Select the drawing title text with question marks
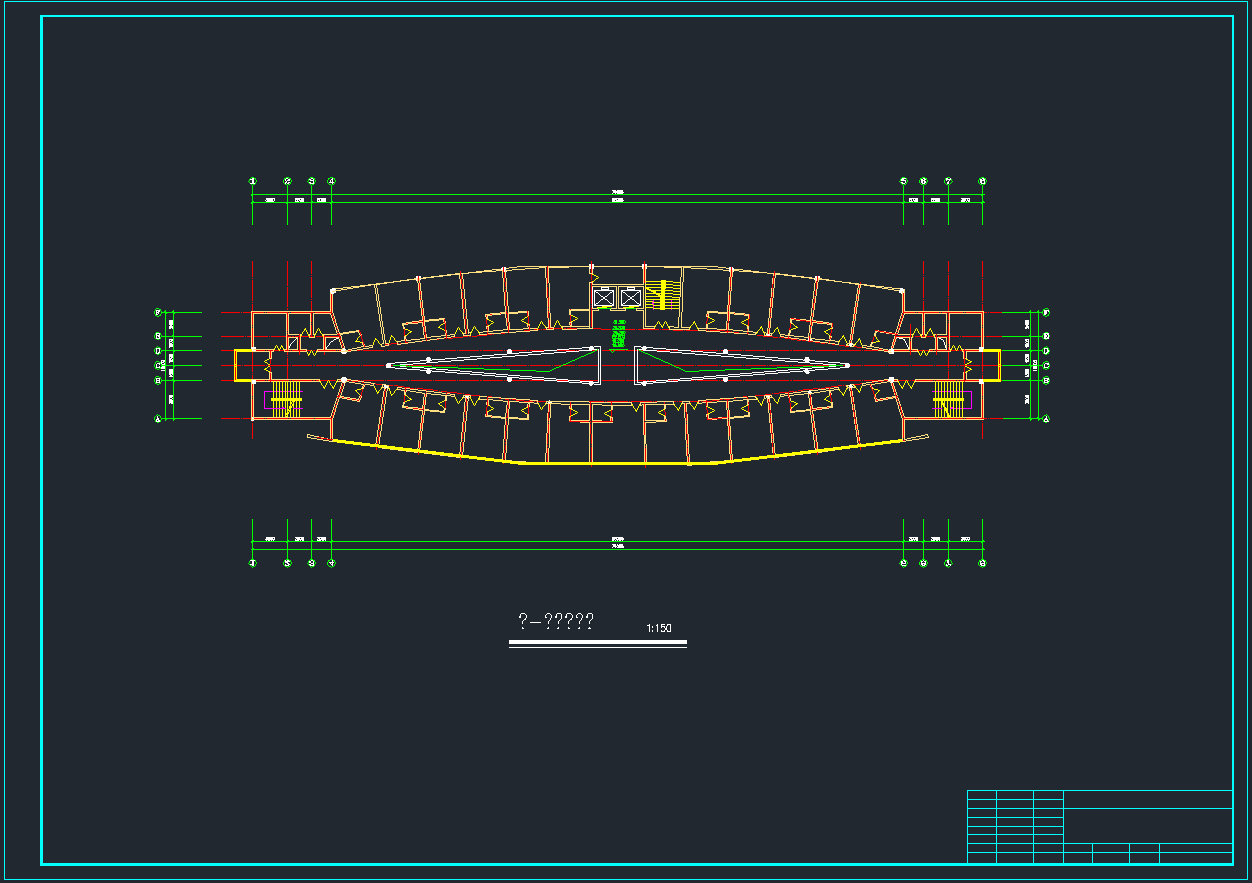Screen dimensions: 1252x883 [x=556, y=622]
